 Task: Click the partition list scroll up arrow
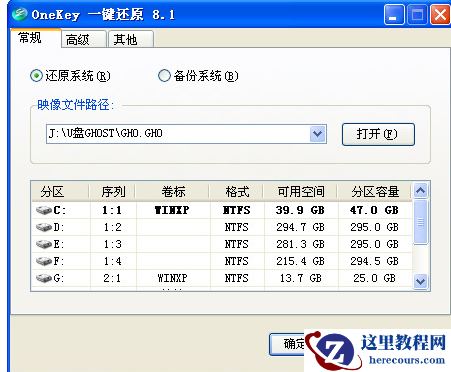pos(420,191)
